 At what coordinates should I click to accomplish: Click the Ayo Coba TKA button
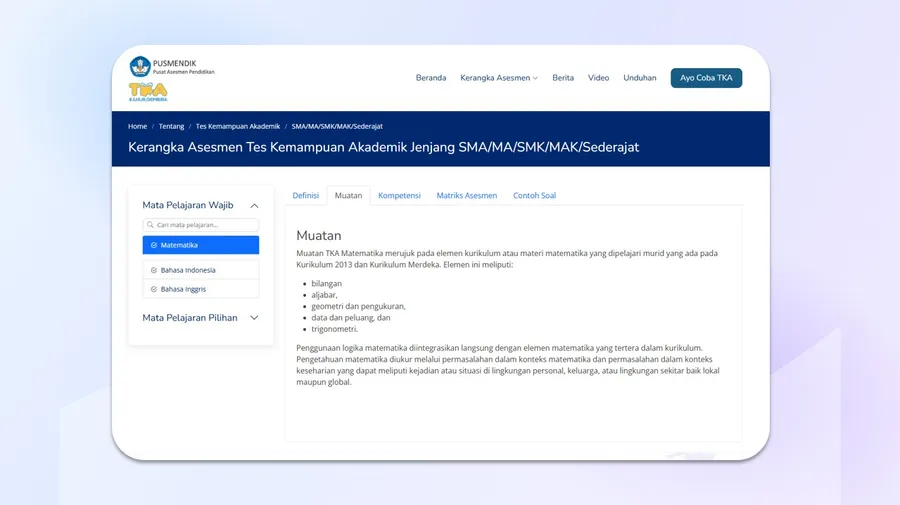pos(706,78)
